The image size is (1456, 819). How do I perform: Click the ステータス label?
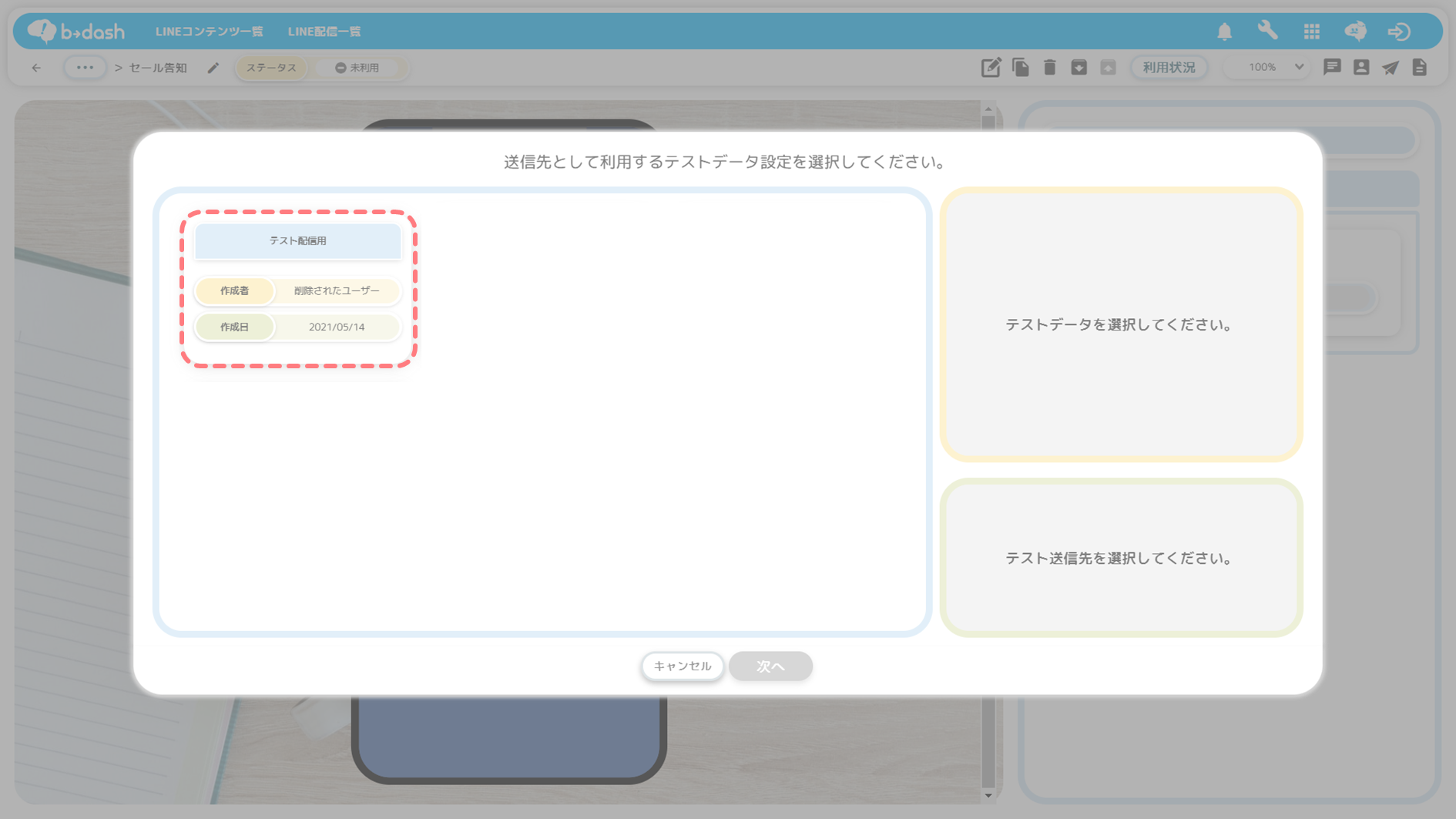click(x=271, y=68)
